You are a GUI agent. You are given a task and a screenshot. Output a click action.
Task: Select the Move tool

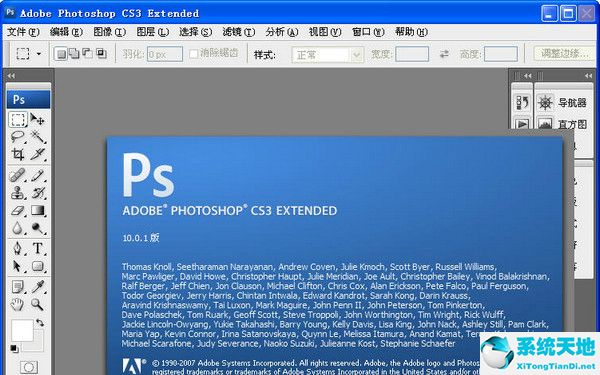point(38,119)
